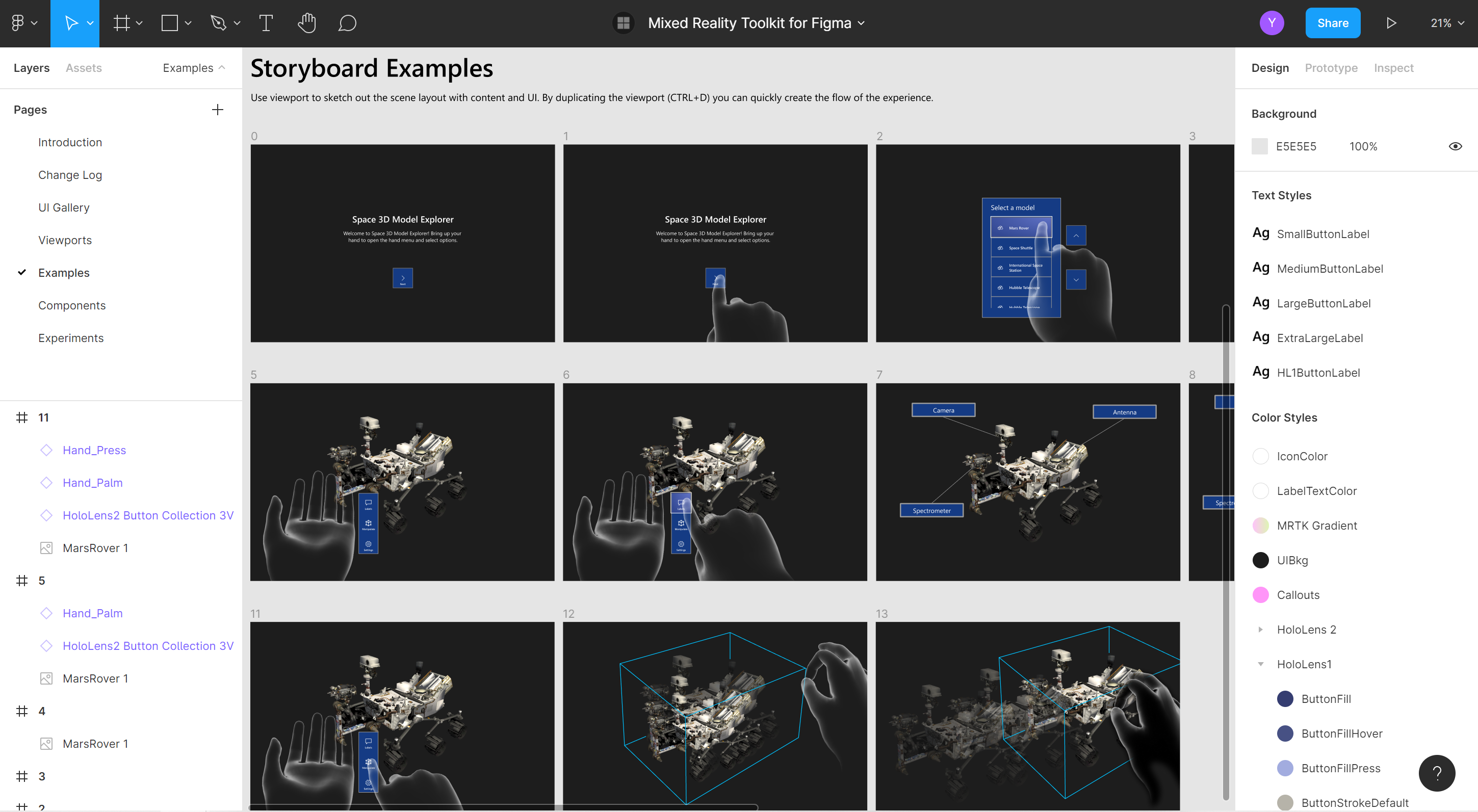Image resolution: width=1478 pixels, height=812 pixels.
Task: Toggle HoloLens1 color group collapse
Action: tap(1261, 664)
